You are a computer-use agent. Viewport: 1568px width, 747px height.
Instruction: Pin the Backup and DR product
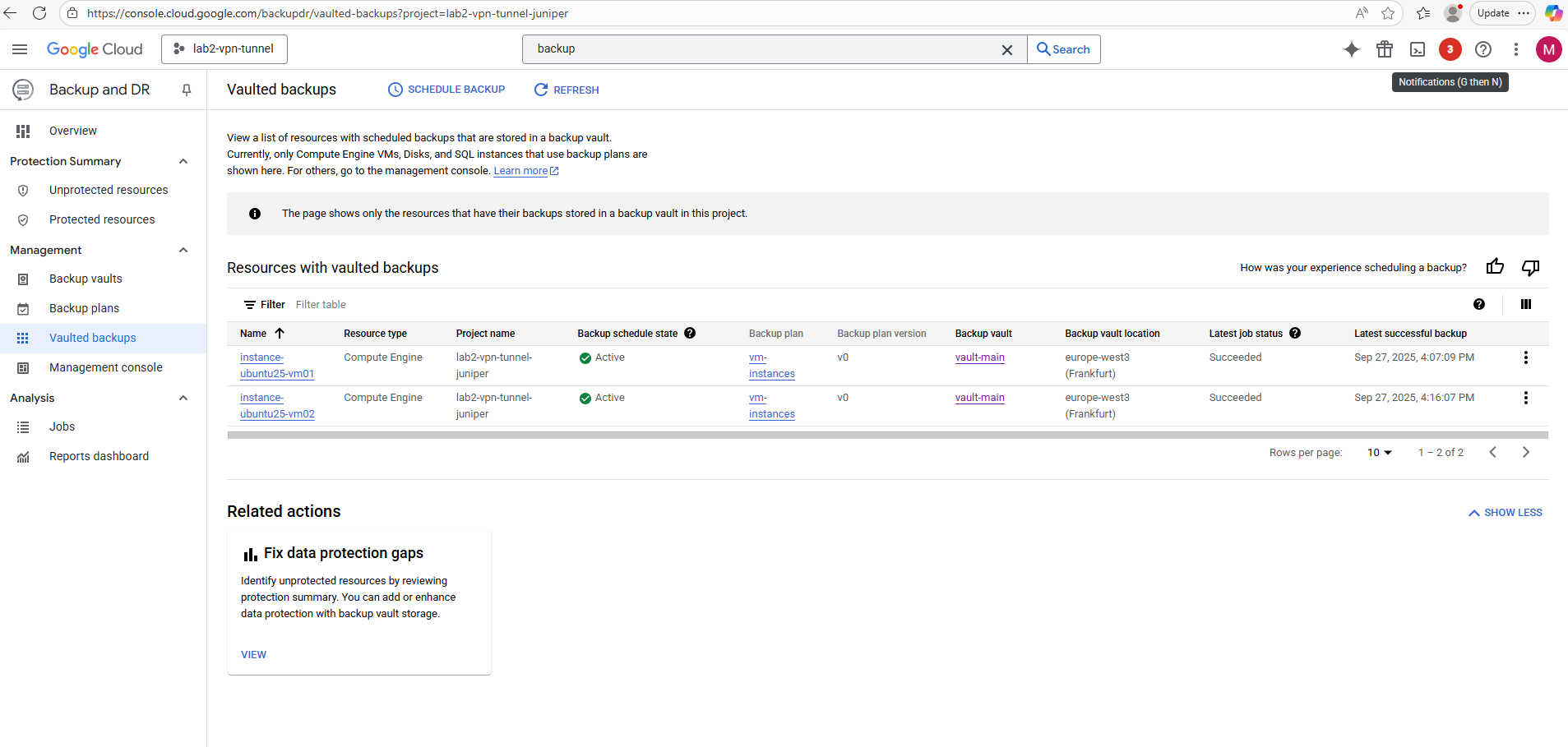tap(187, 90)
